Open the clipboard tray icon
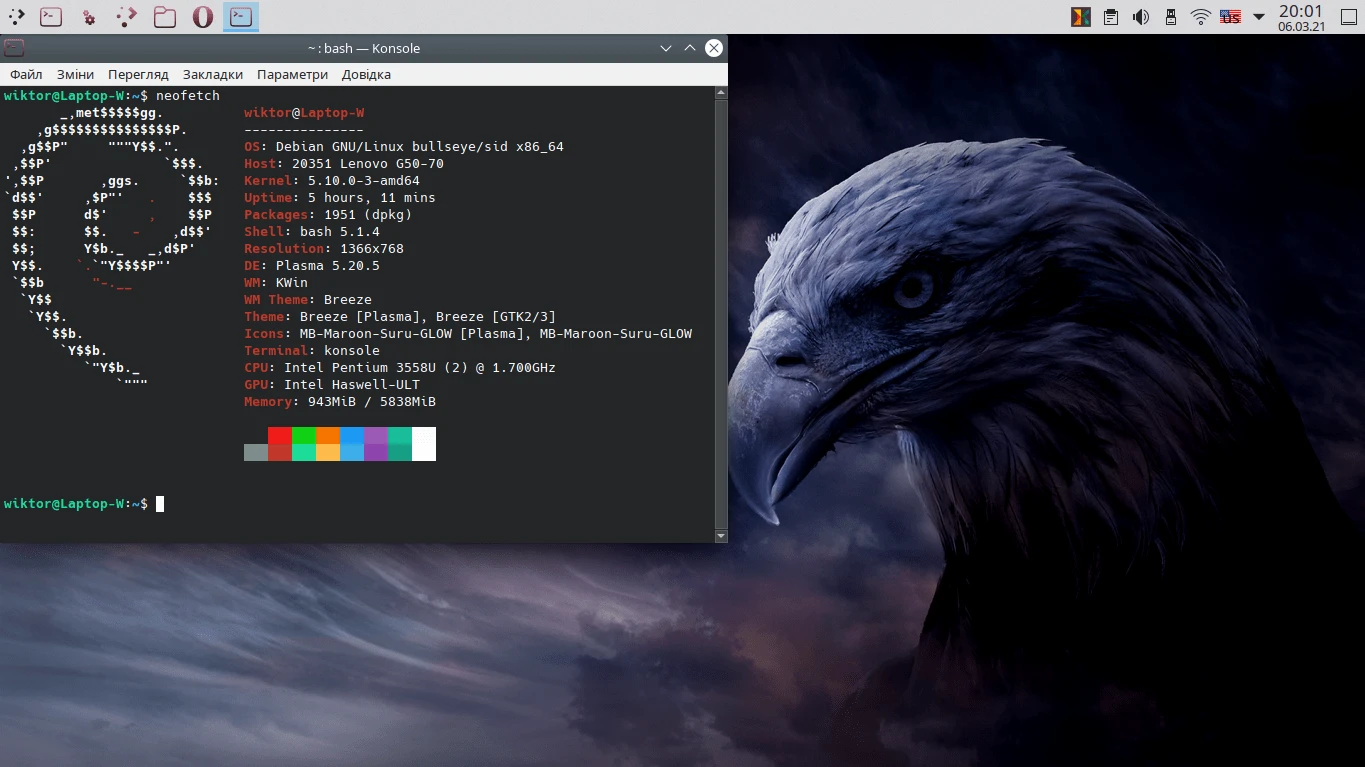Viewport: 1365px width, 767px height. pos(1111,16)
